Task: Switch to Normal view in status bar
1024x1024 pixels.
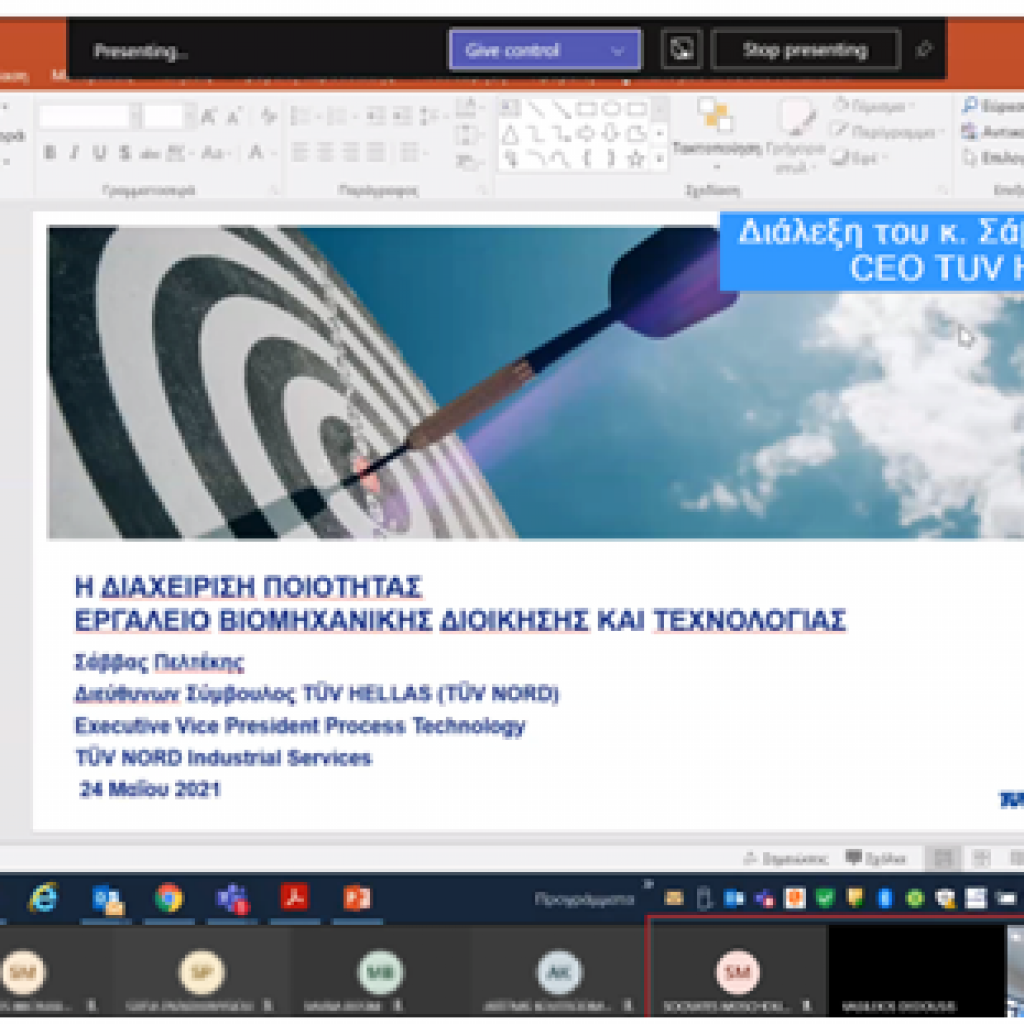Action: pos(943,859)
